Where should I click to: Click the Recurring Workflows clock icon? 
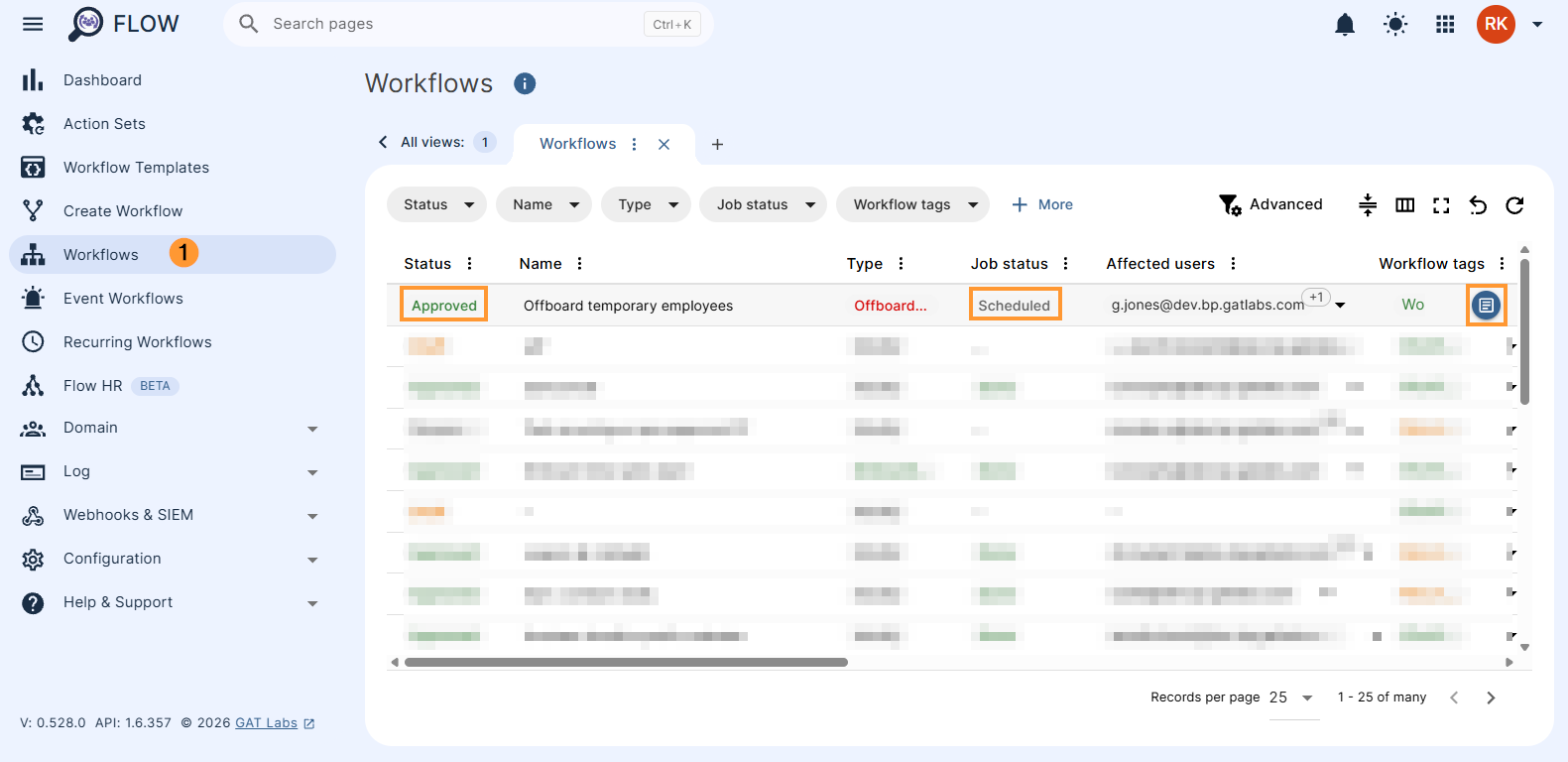[x=33, y=341]
